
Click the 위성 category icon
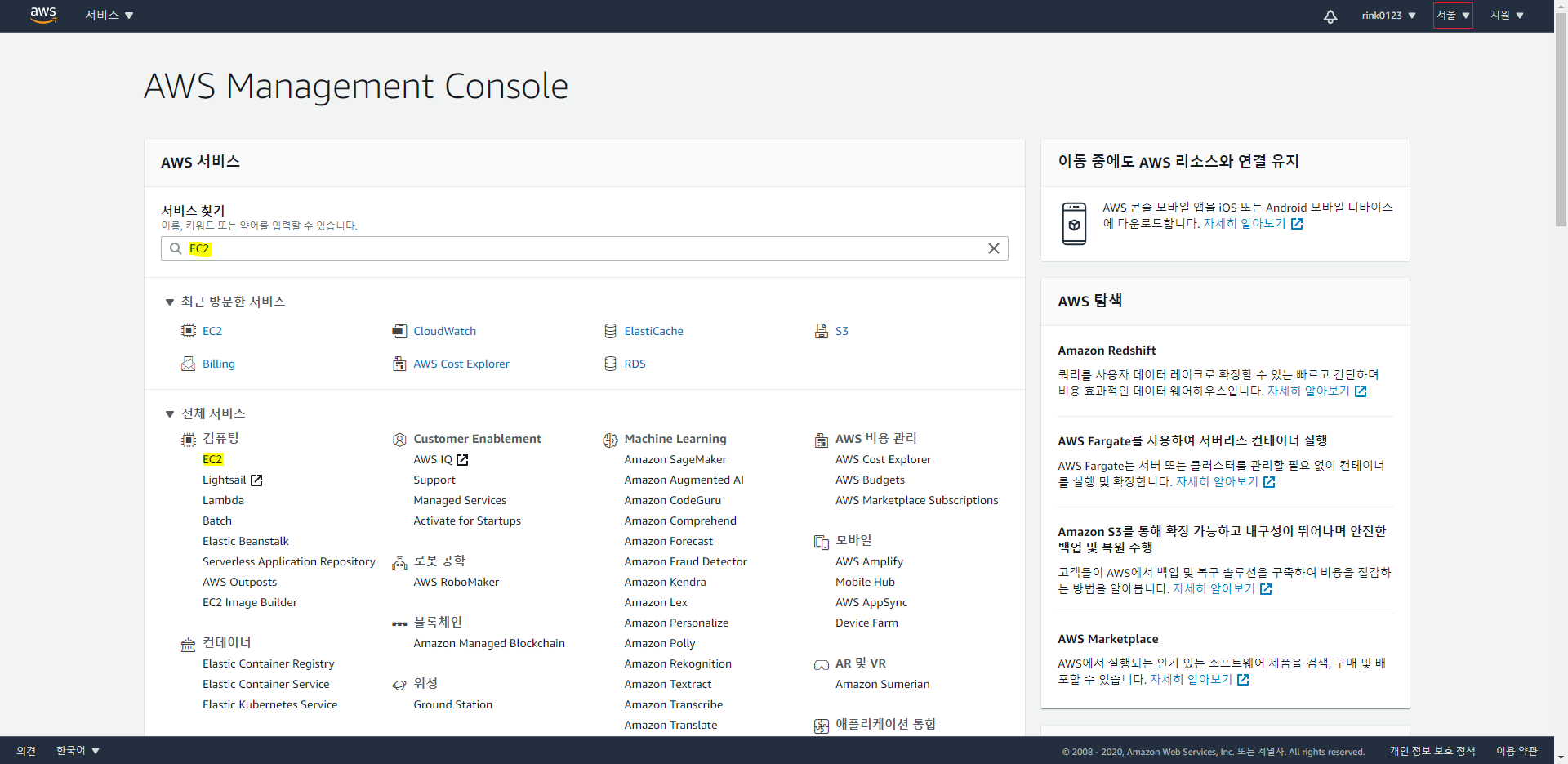(399, 685)
